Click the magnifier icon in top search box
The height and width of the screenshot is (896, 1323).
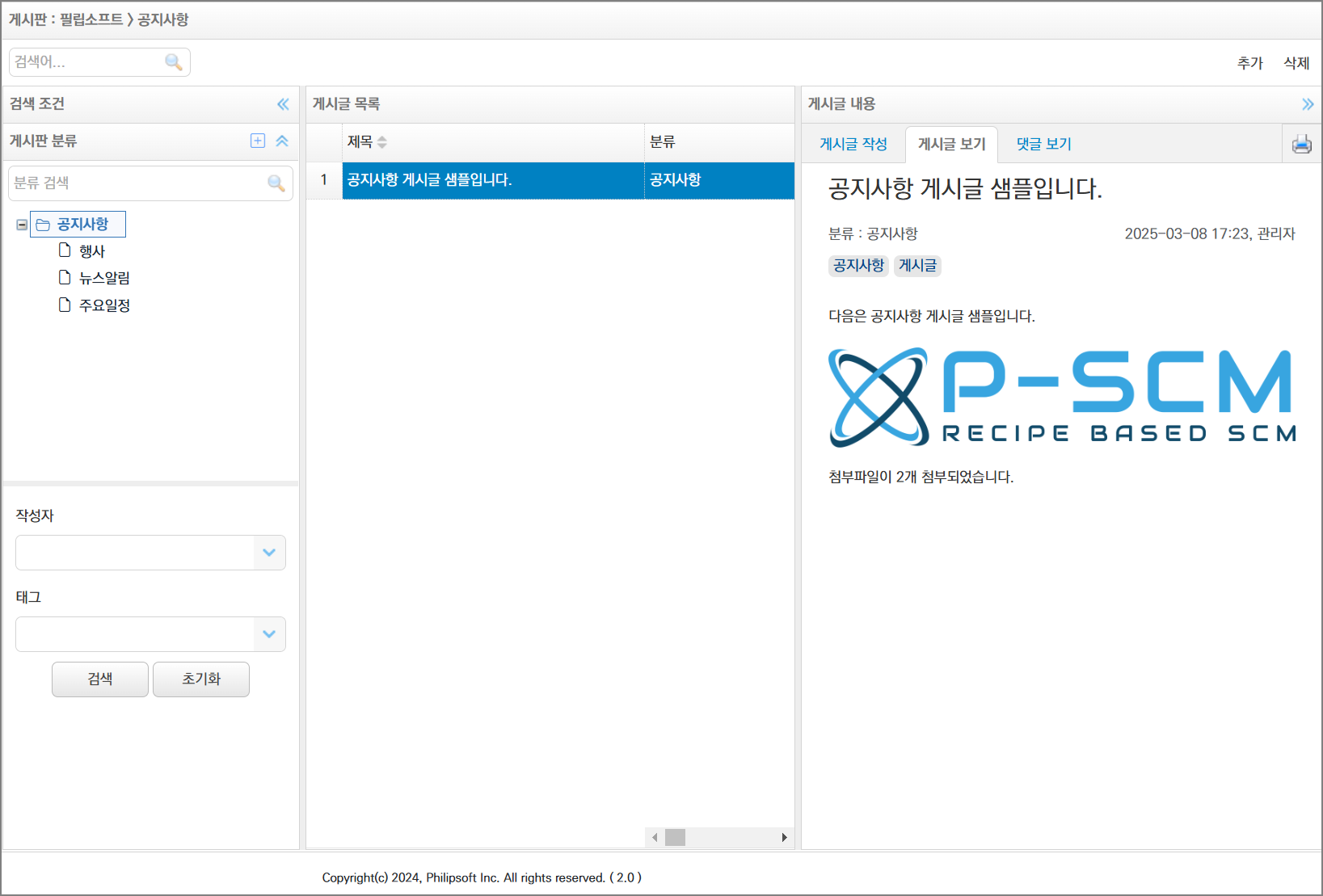coord(173,62)
